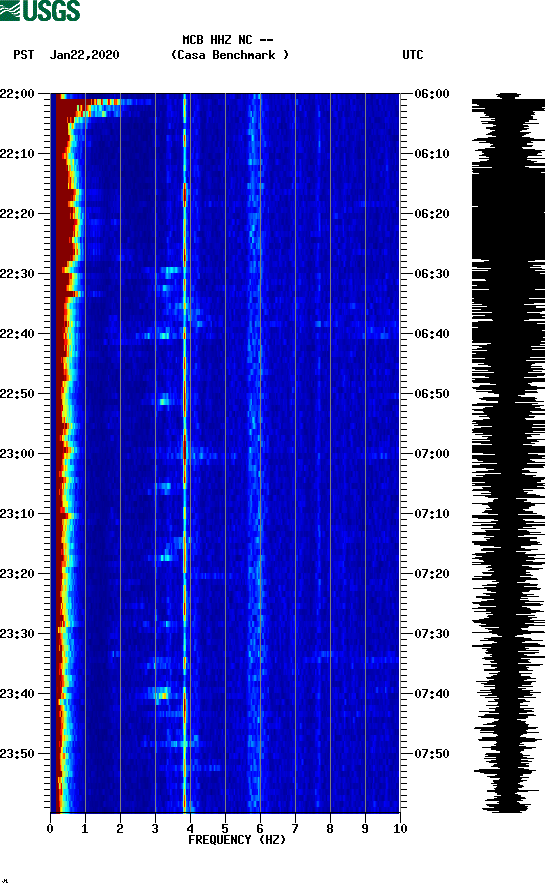Image resolution: width=552 pixels, height=892 pixels.
Task: Click the '(Casa Benchmark )' label
Action: [x=230, y=55]
